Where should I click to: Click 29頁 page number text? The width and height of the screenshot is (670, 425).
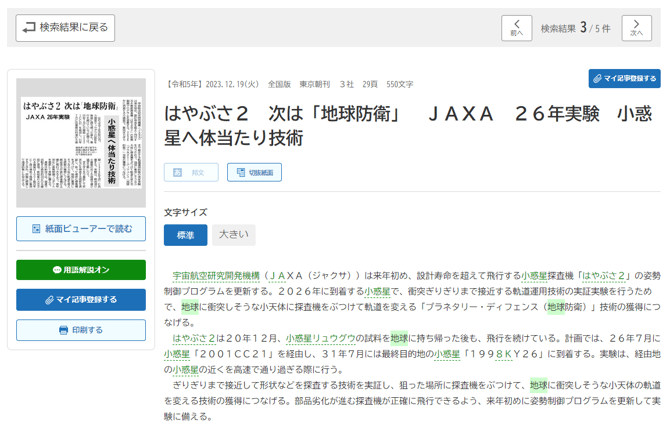(370, 84)
